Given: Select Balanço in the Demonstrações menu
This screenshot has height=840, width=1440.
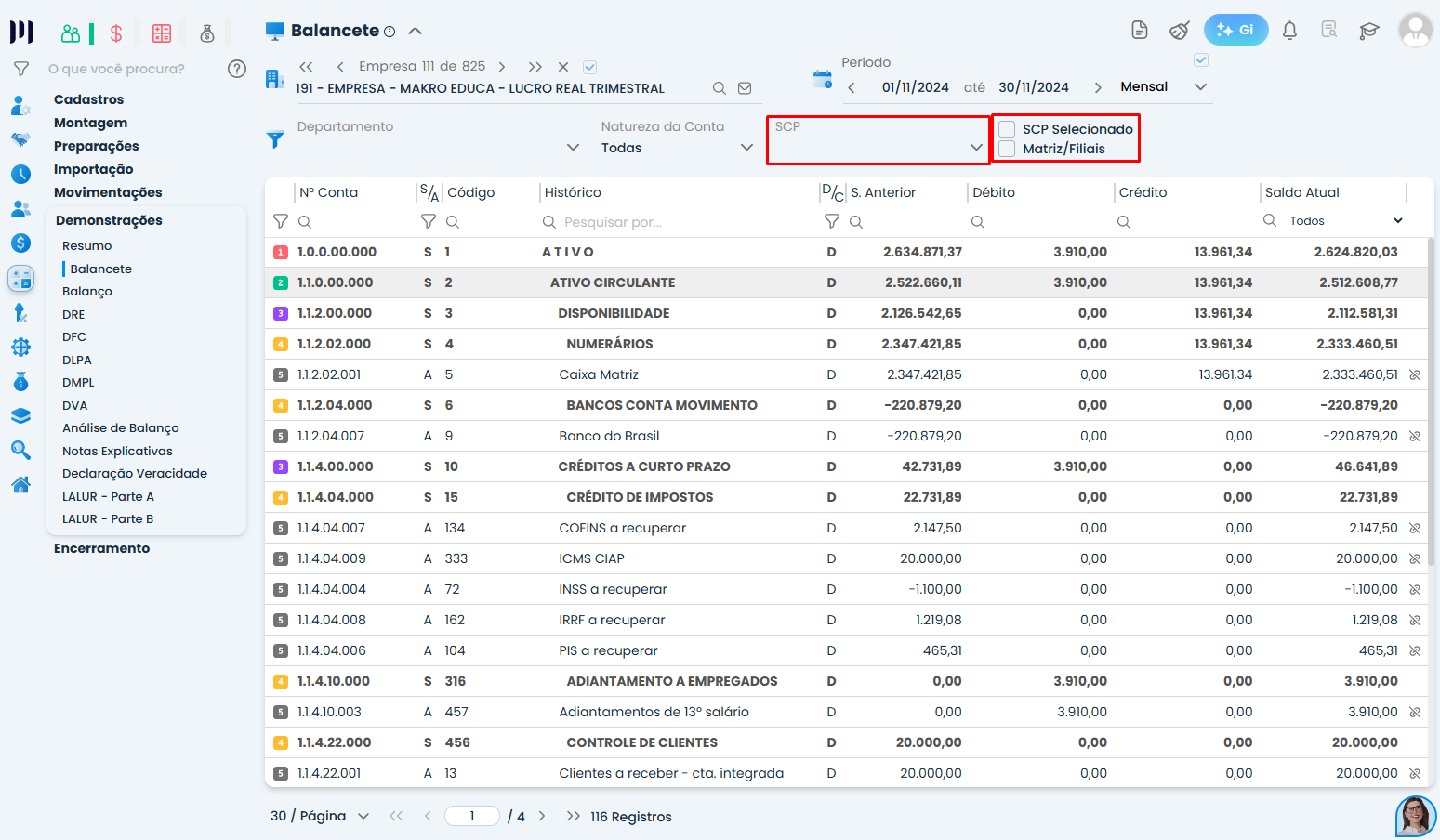Looking at the screenshot, I should (x=87, y=291).
